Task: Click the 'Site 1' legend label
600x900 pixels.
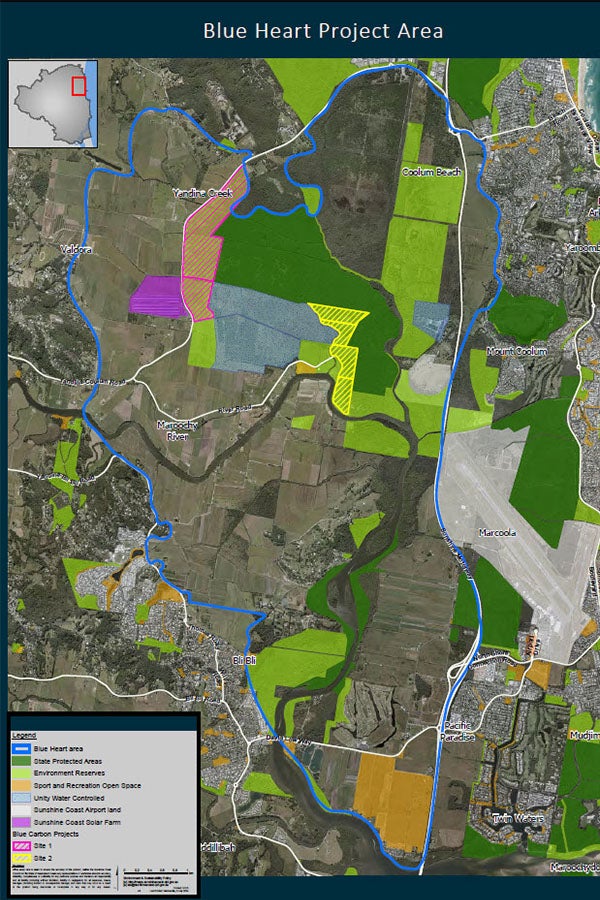Action: (43, 846)
